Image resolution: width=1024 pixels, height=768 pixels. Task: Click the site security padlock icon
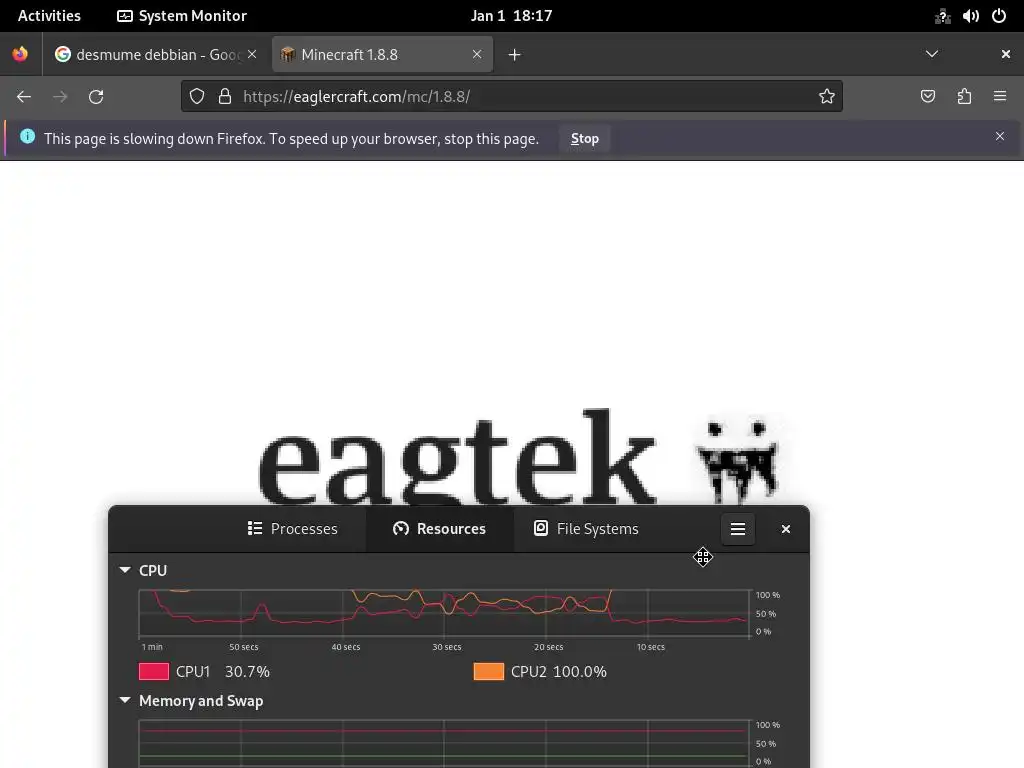point(225,97)
